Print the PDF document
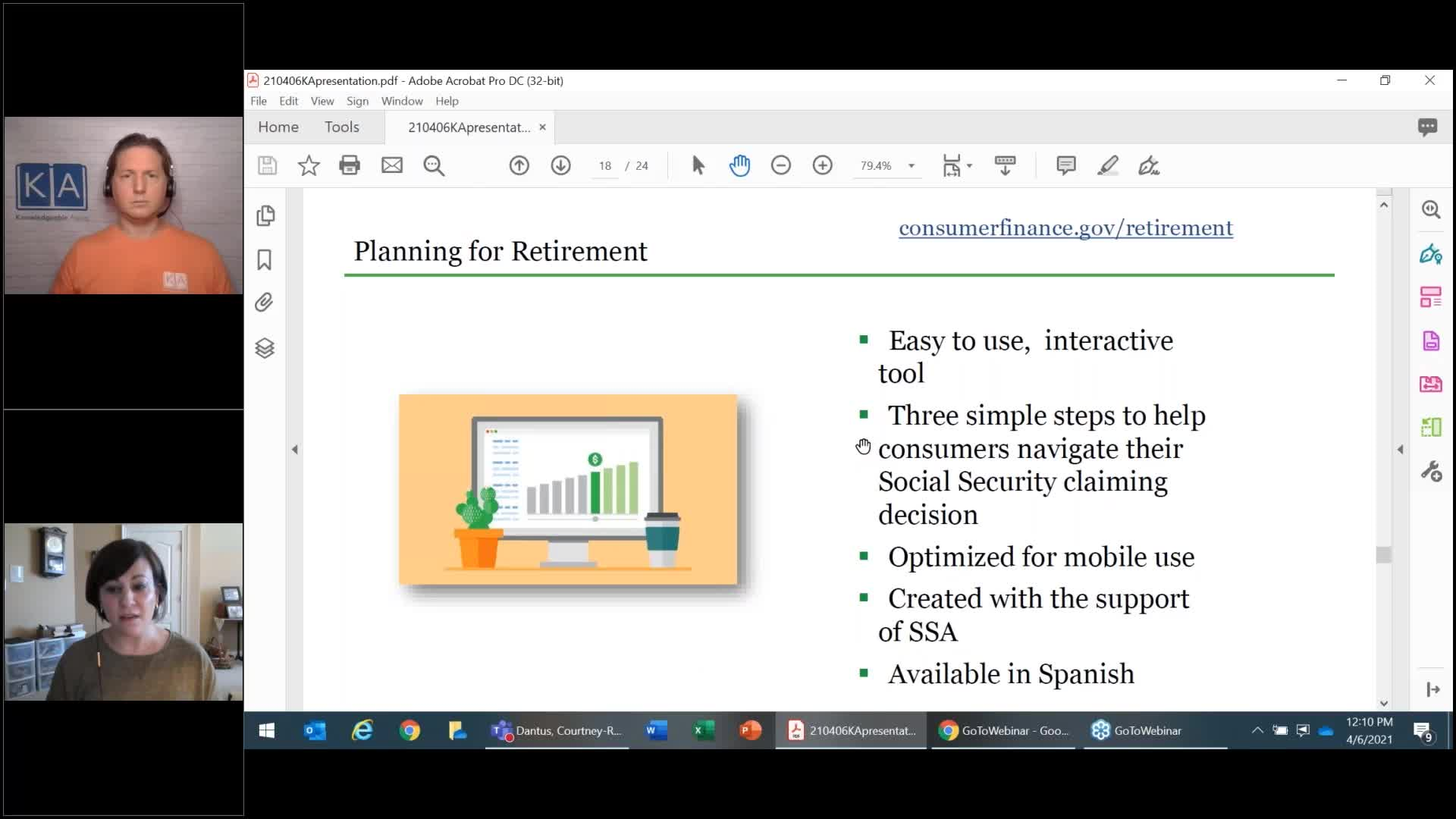 350,165
